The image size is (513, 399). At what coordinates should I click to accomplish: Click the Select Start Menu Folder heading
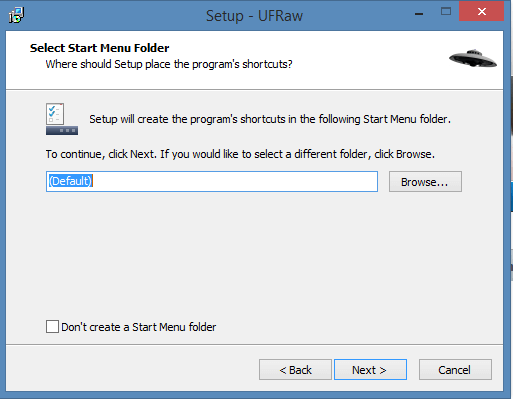click(x=100, y=48)
